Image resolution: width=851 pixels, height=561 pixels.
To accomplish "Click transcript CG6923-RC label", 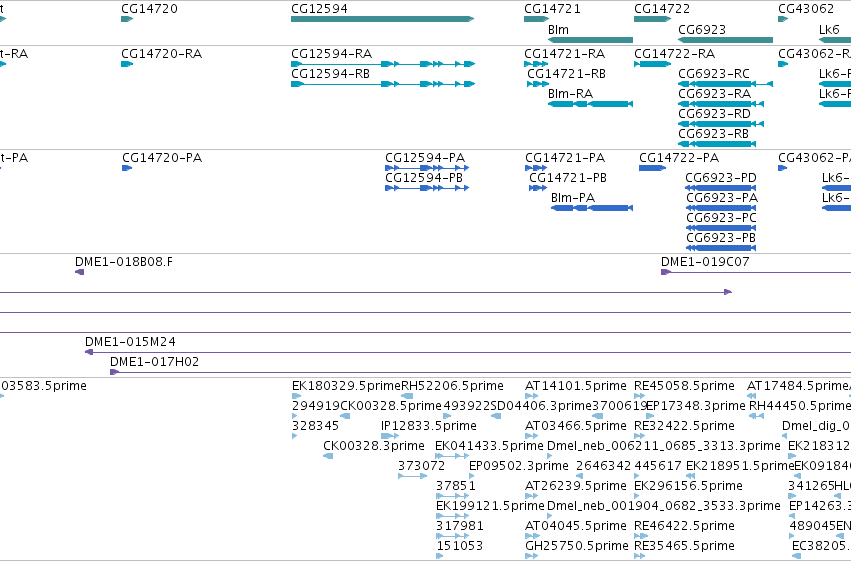I will pyautogui.click(x=714, y=74).
